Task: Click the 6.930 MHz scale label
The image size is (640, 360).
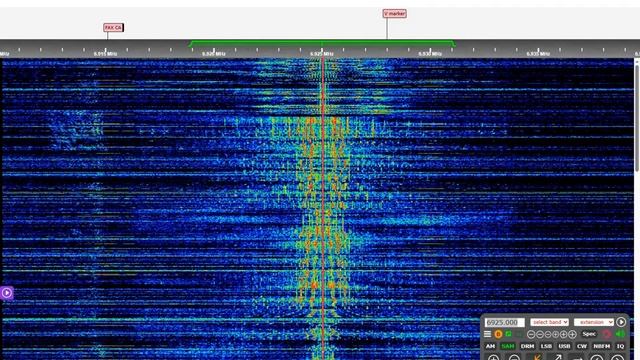Action: coord(430,53)
